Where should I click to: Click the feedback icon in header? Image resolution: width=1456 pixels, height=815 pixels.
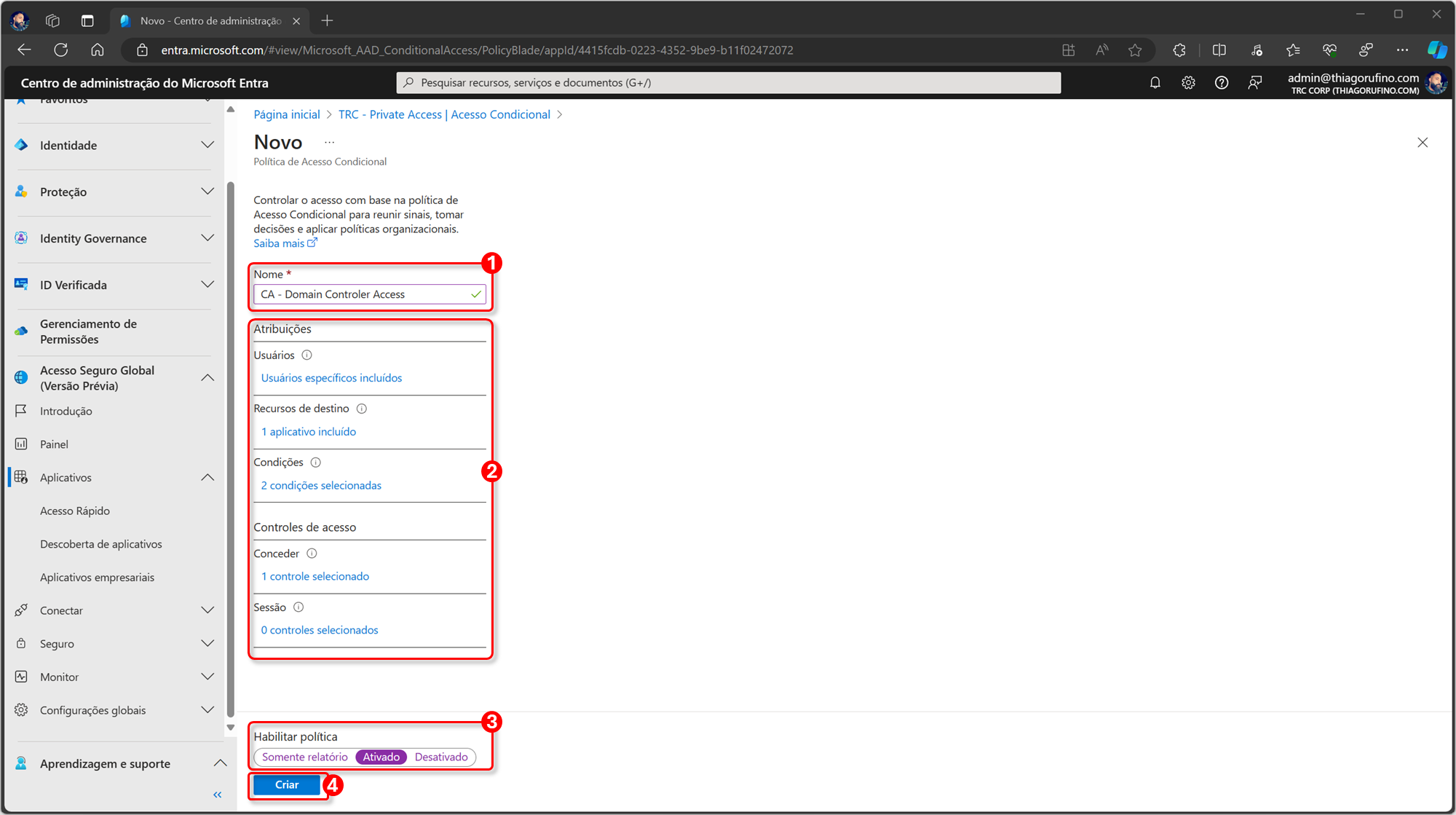(x=1255, y=83)
